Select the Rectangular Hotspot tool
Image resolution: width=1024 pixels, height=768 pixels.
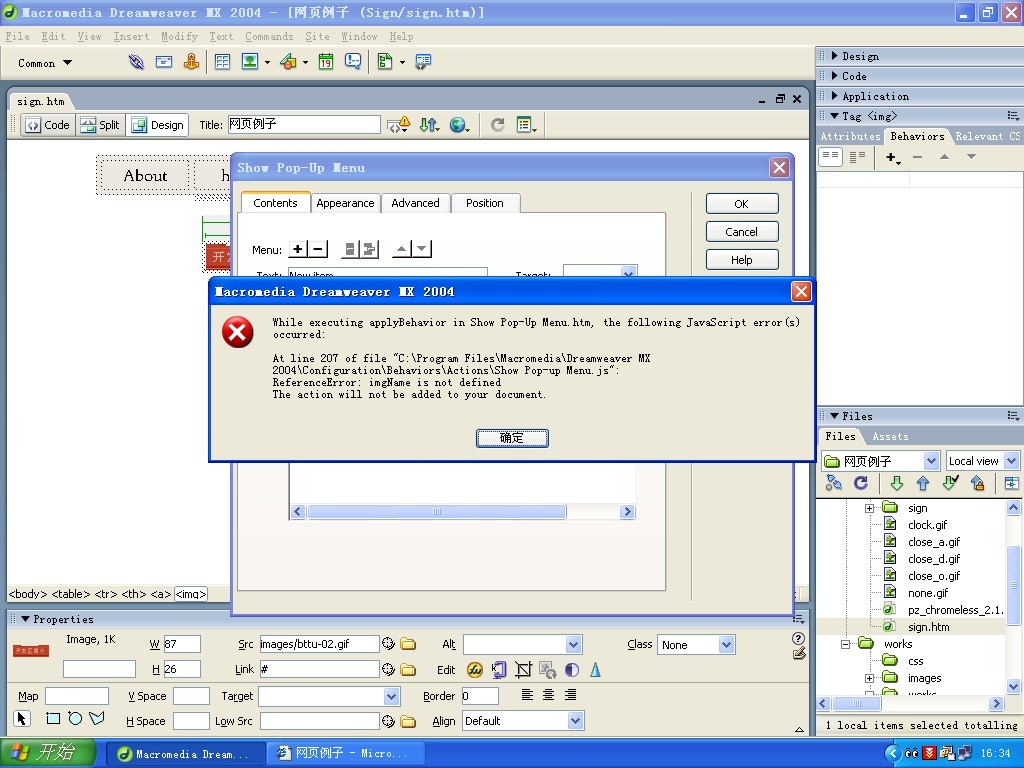point(53,719)
